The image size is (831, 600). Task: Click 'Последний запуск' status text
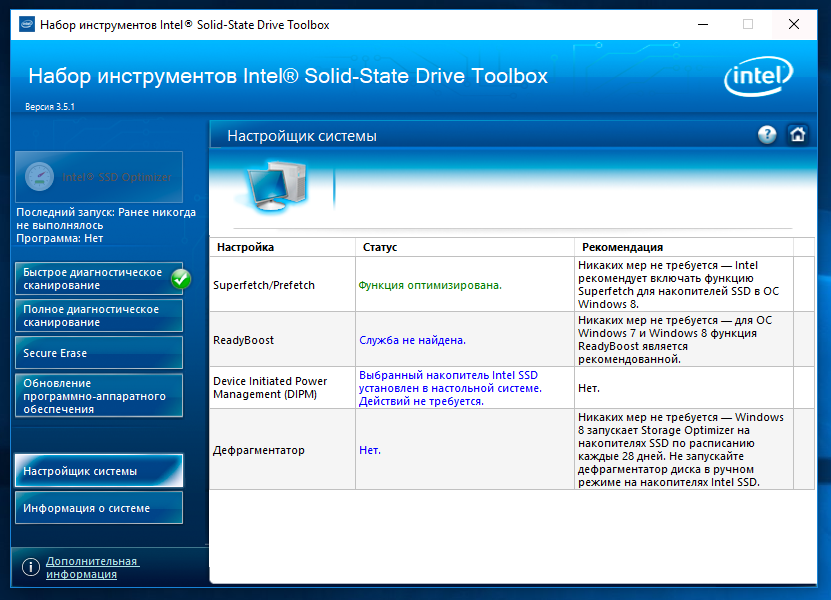pyautogui.click(x=106, y=218)
